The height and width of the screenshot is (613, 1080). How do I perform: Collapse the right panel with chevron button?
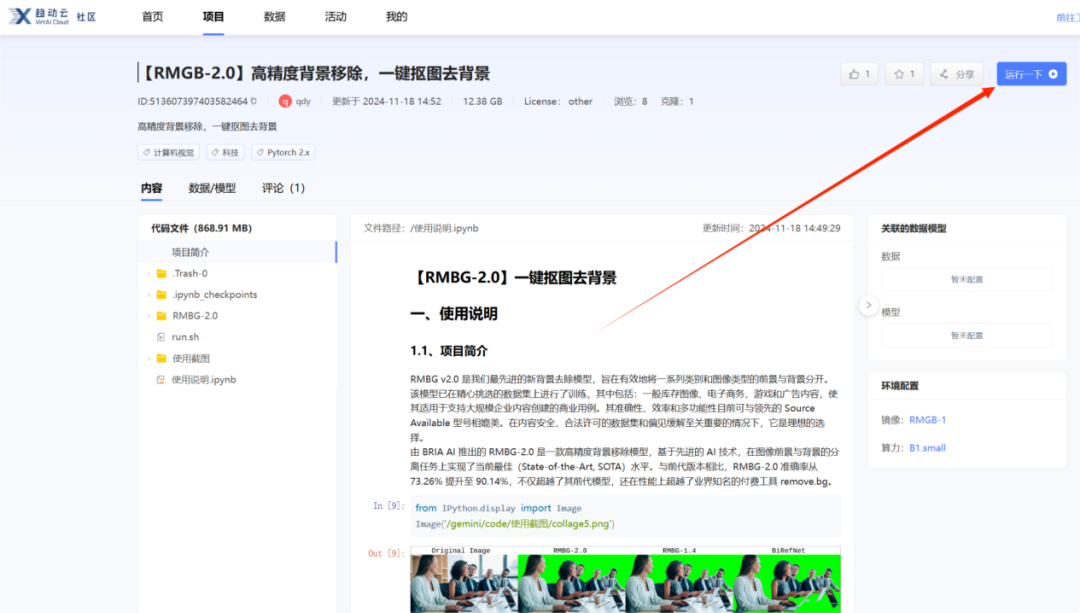pyautogui.click(x=869, y=305)
